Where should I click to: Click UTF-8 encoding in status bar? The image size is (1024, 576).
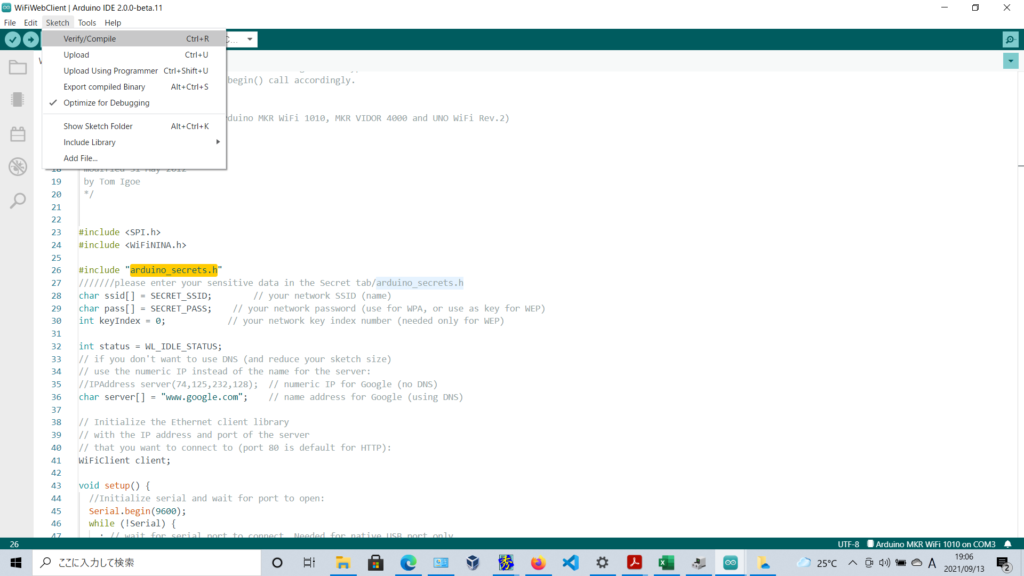pyautogui.click(x=848, y=544)
